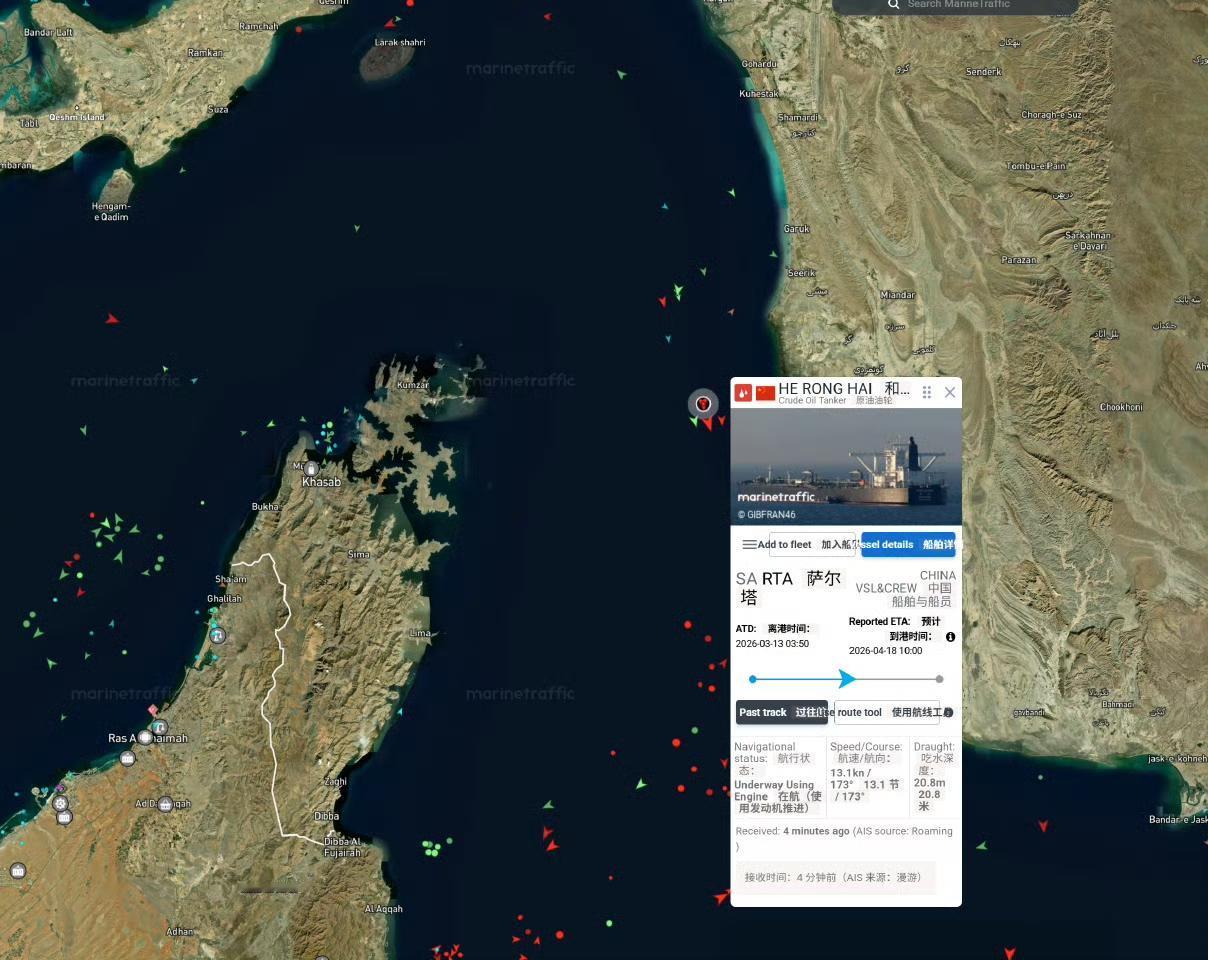Click the crane icon just above Ras Al Khaimah
This screenshot has width=1208, height=960.
[159, 726]
